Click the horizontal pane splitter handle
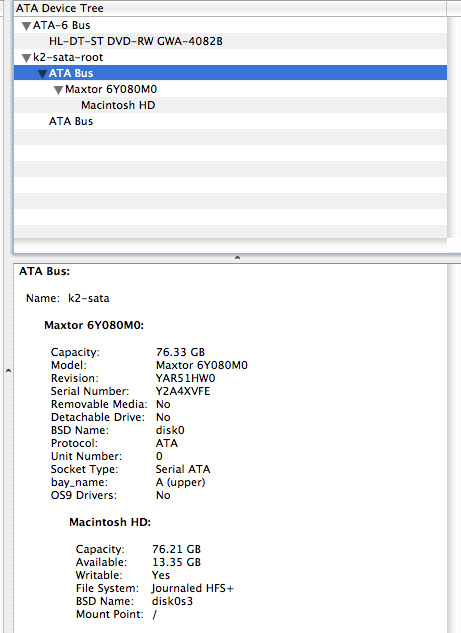461x633 pixels. [237, 258]
